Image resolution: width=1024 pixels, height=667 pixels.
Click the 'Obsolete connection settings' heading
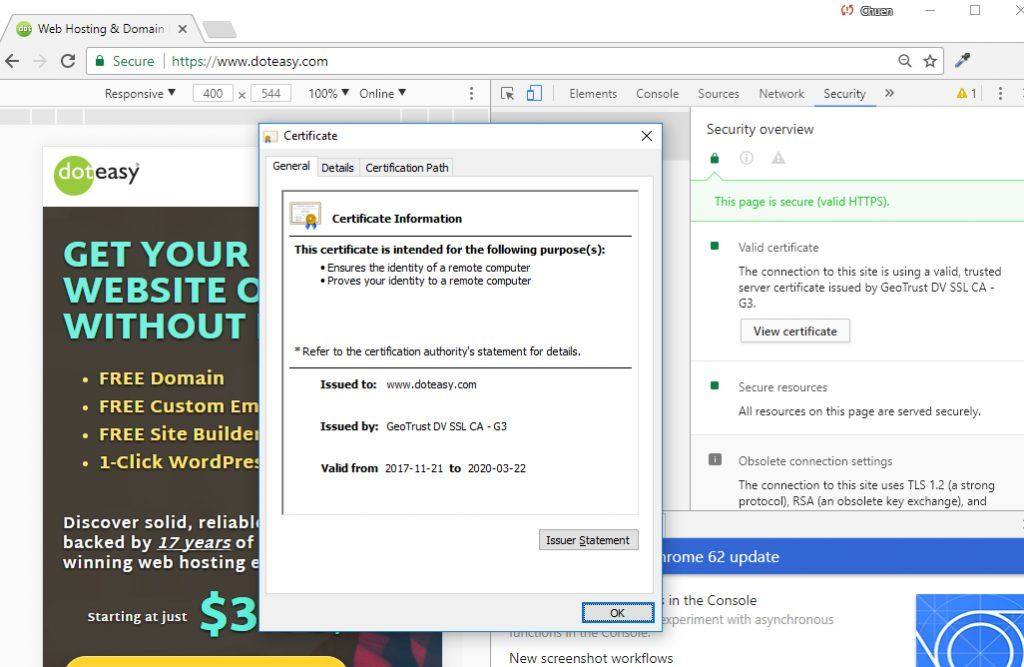pos(815,461)
